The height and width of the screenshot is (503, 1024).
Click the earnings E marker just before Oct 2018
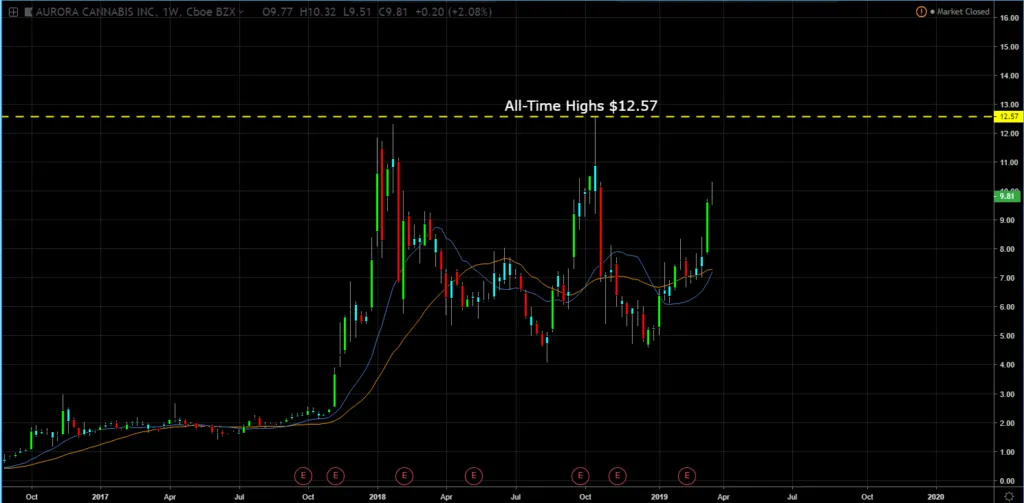coord(580,476)
